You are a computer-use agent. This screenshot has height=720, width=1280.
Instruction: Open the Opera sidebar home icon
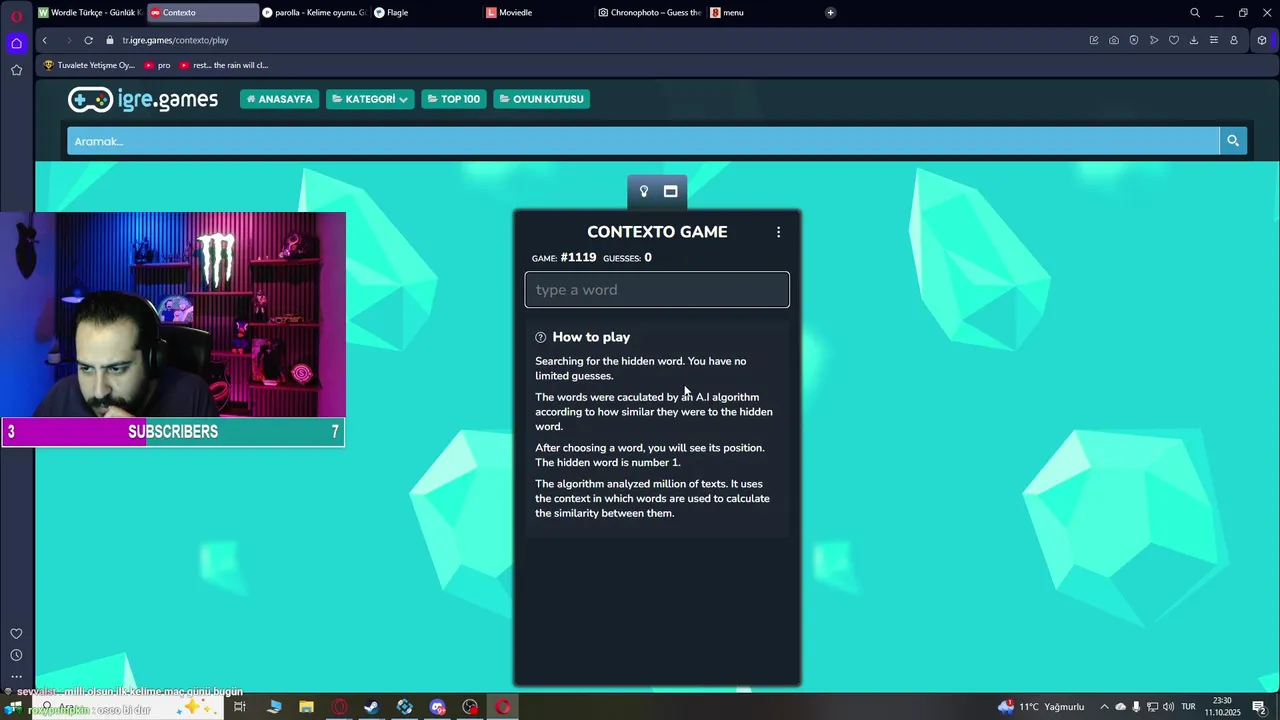16,43
